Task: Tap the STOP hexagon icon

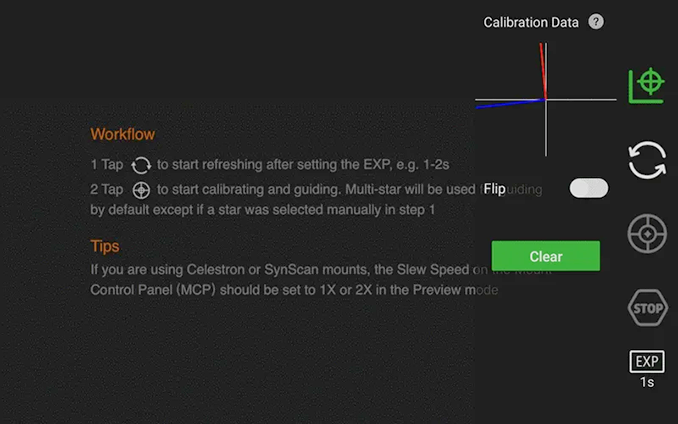Action: 648,308
